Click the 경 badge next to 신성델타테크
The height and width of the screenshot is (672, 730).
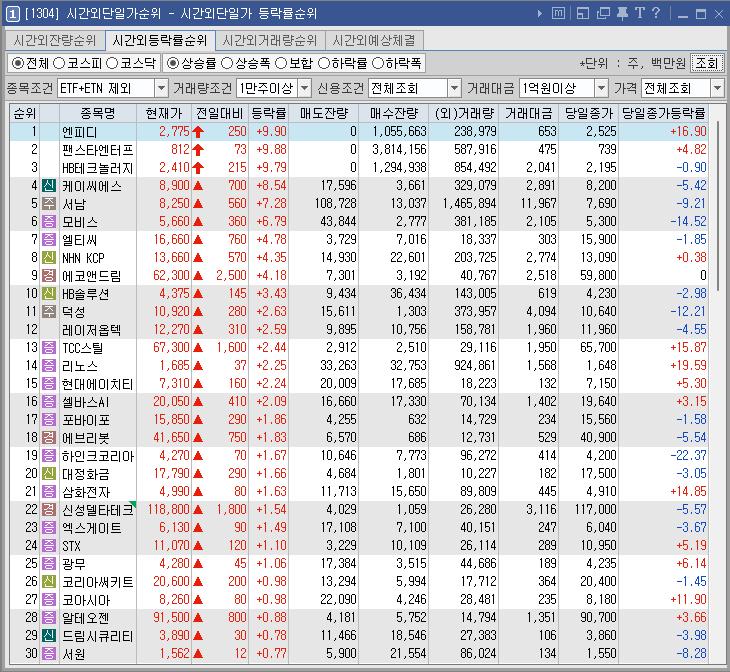[49, 510]
